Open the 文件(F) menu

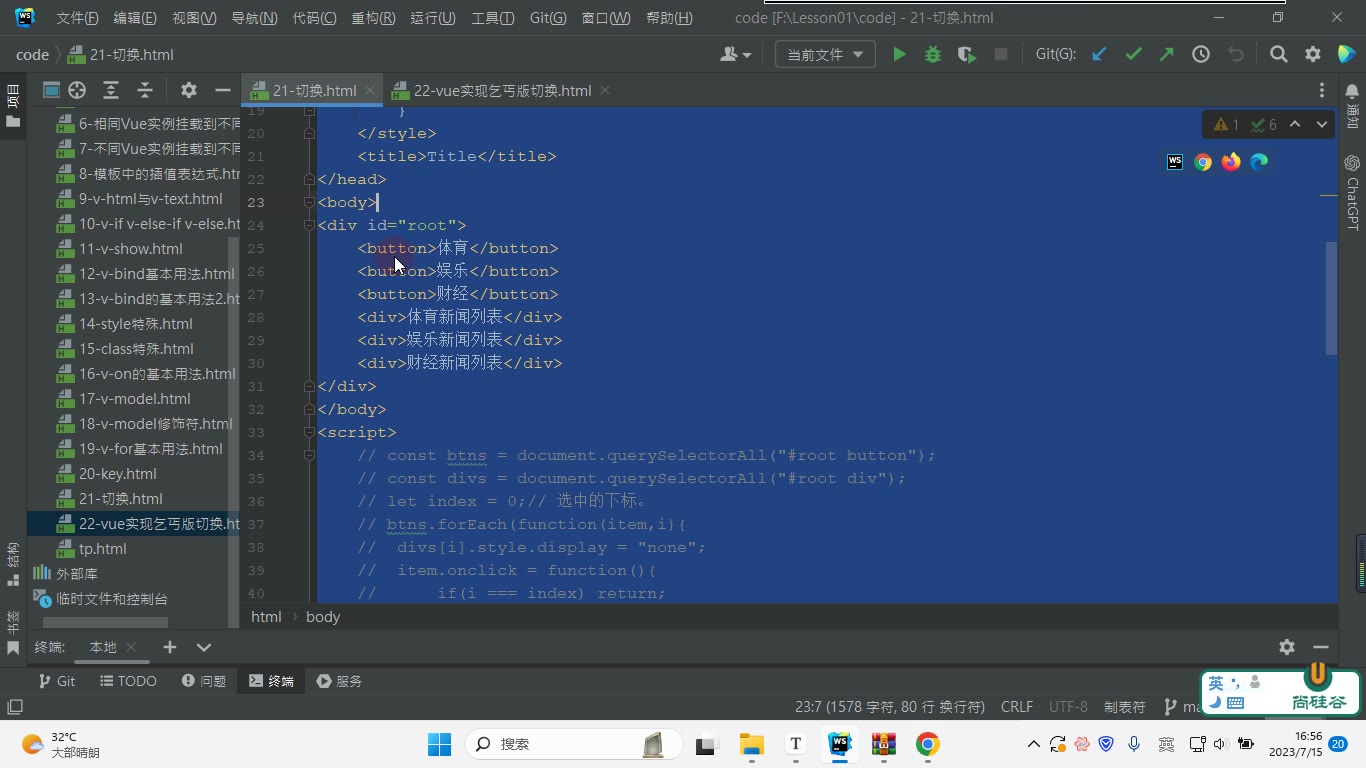77,18
